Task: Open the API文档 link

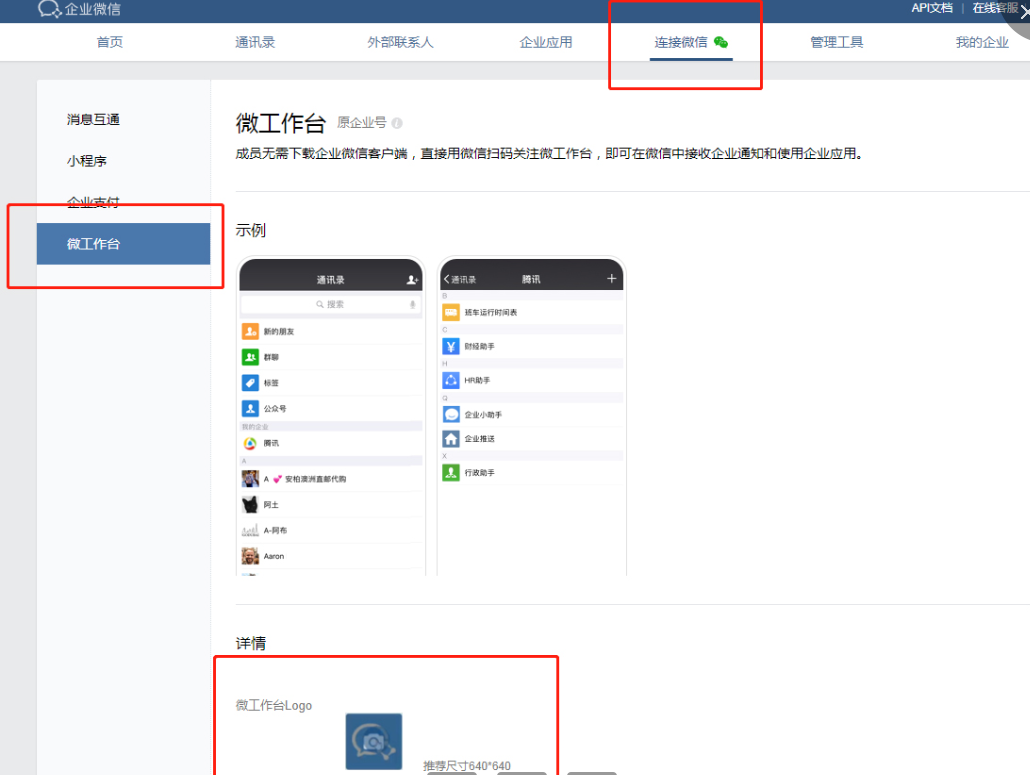Action: pos(932,8)
